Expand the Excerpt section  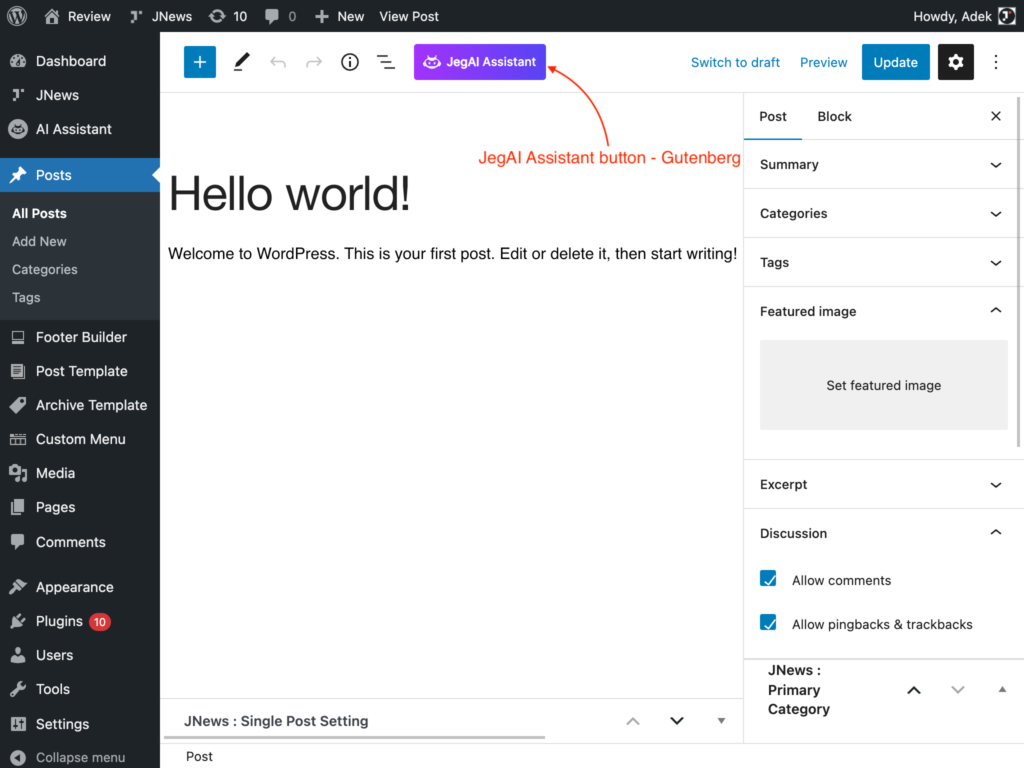click(x=883, y=484)
